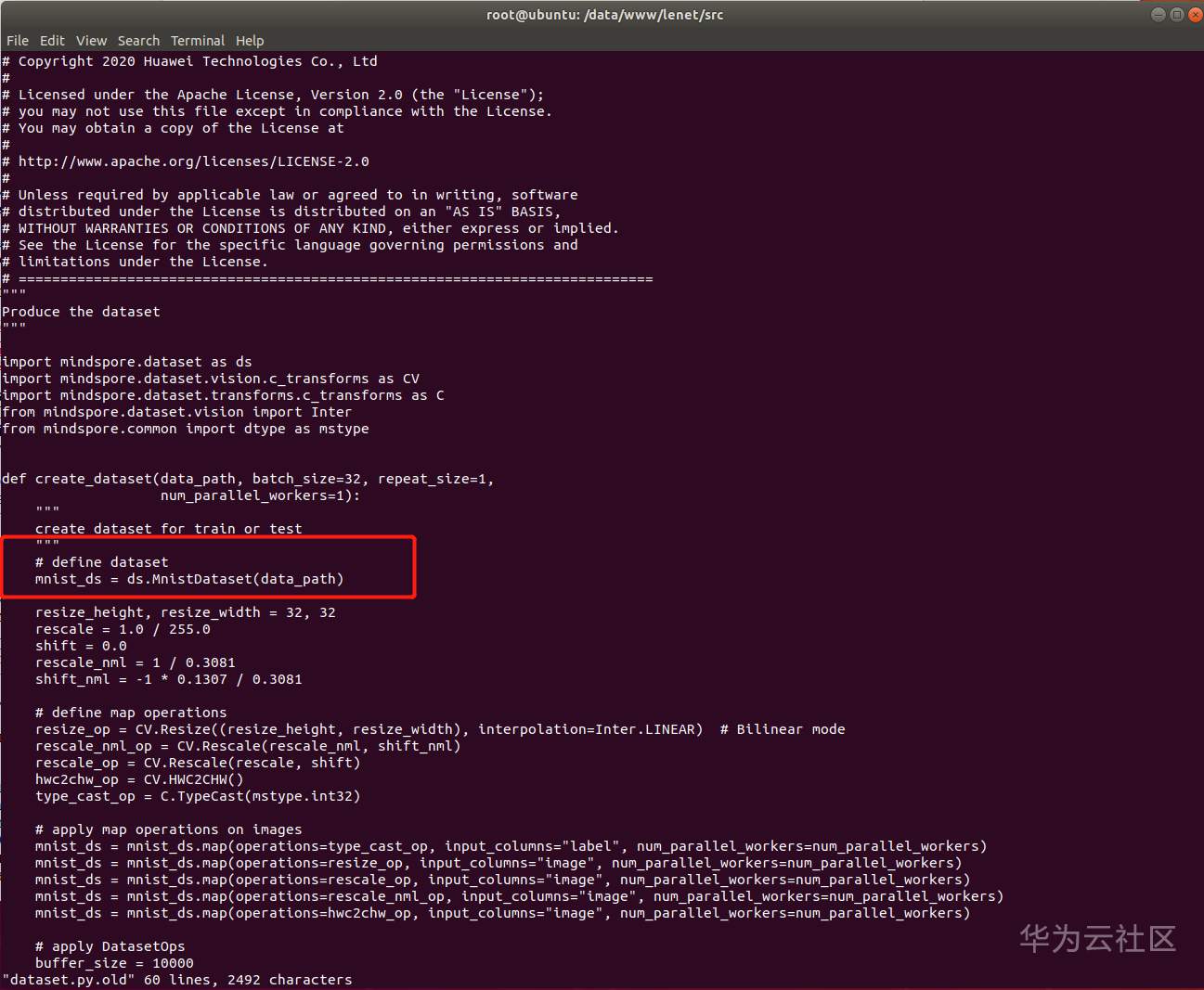
Task: Click the map line with operations=hwc2chw_op
Action: coord(503,913)
